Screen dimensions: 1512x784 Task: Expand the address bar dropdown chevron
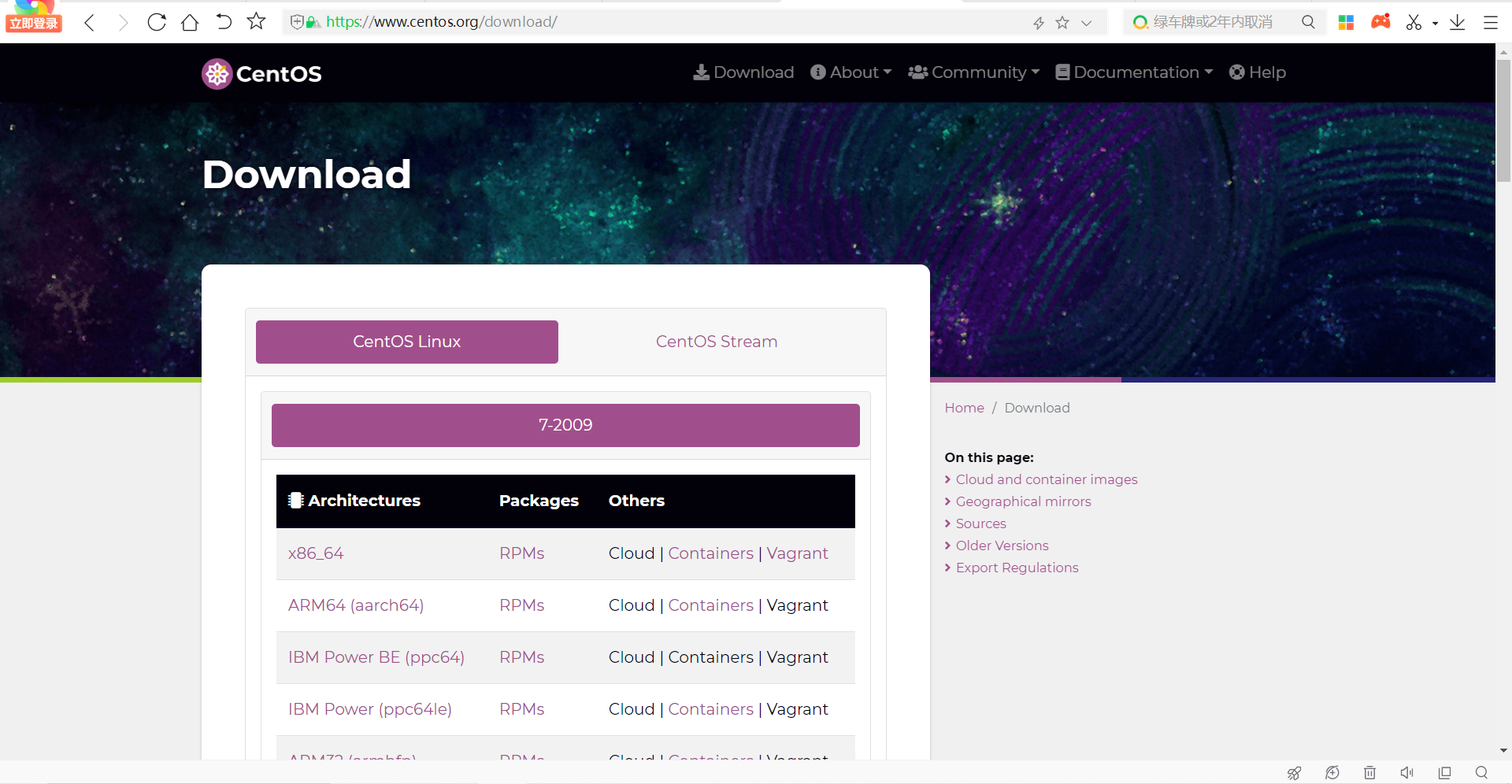[1087, 23]
